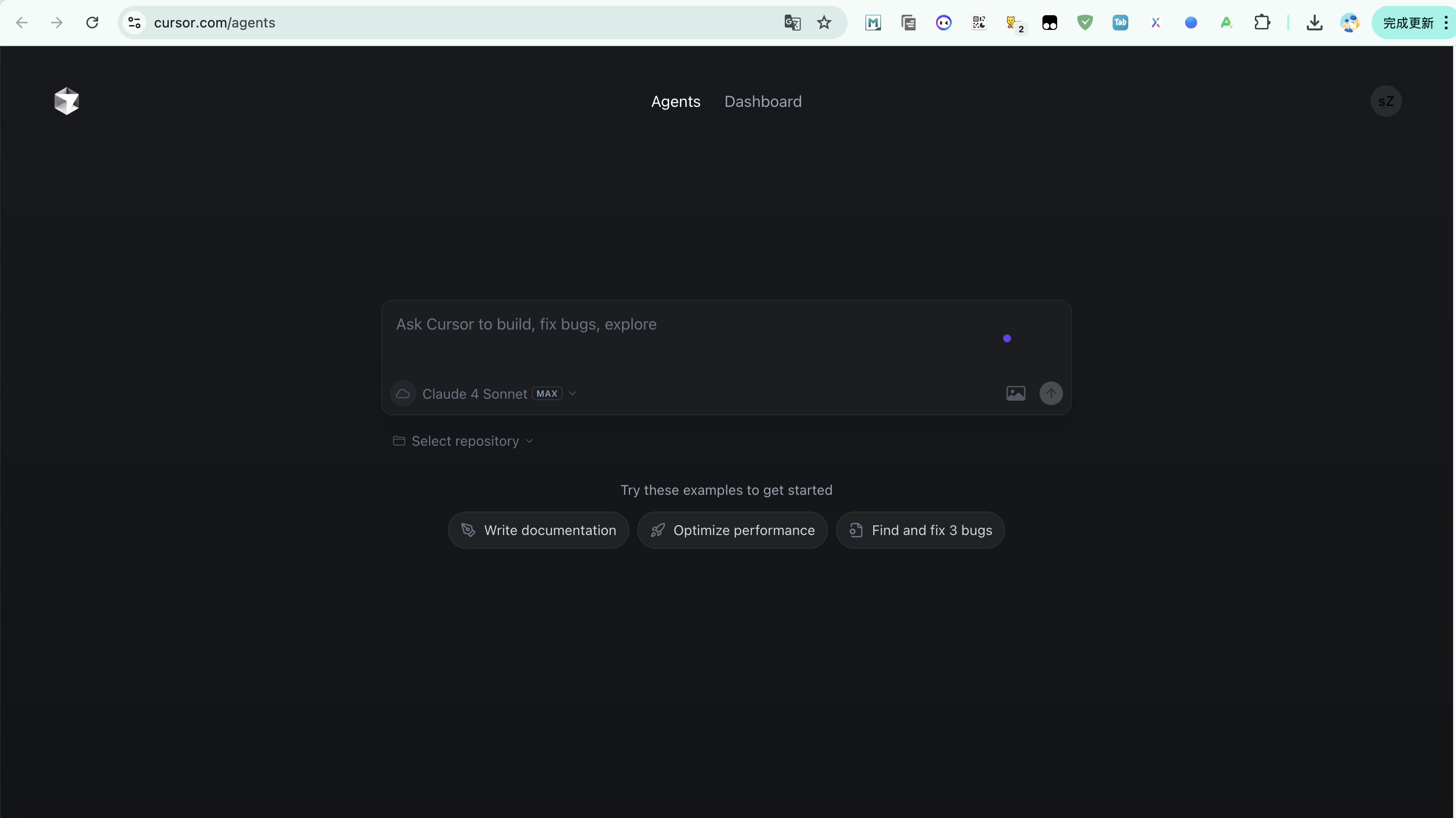The width and height of the screenshot is (1456, 818).
Task: Open the QR code extension
Action: [979, 23]
